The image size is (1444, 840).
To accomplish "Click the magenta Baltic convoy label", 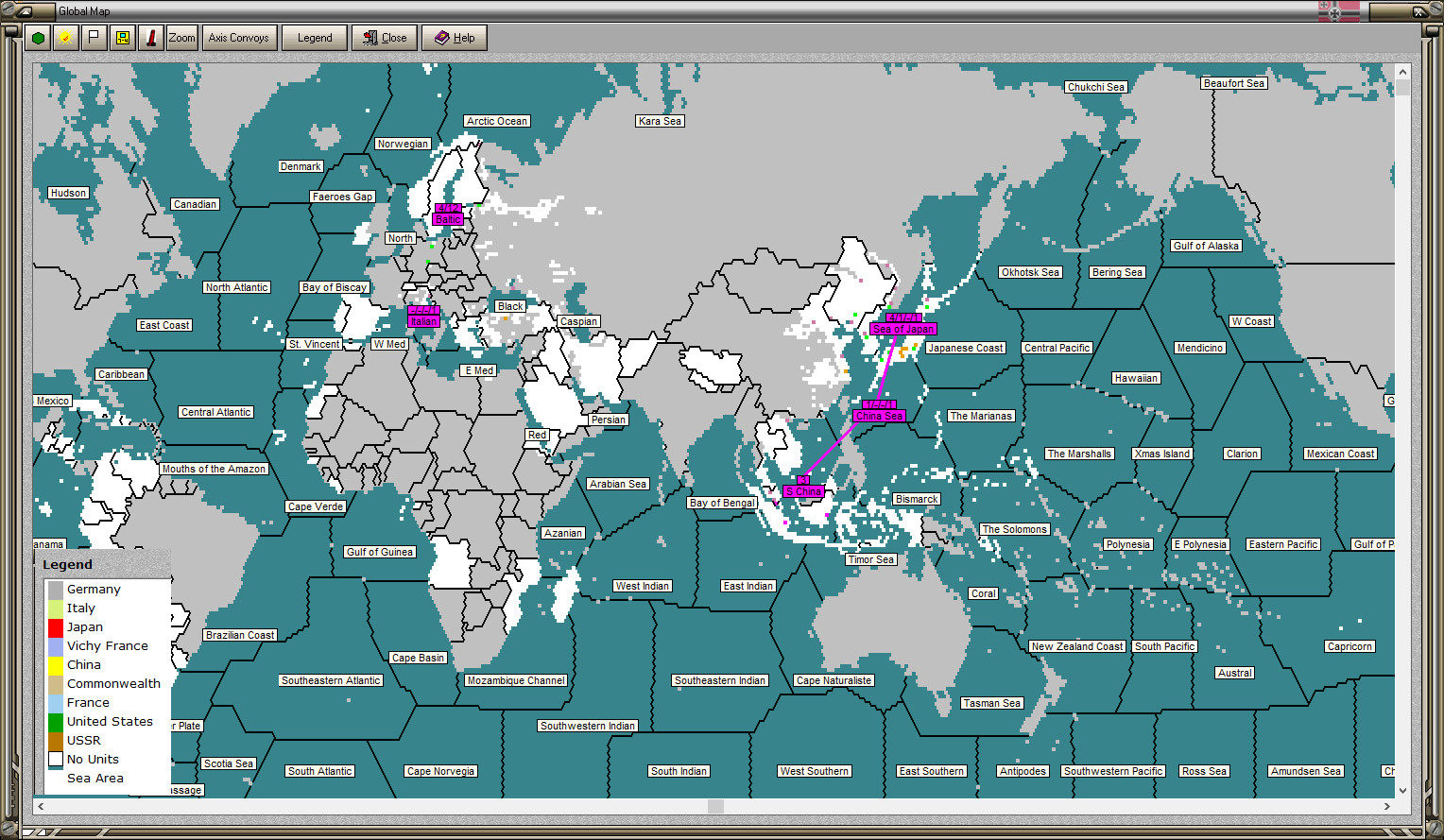I will click(448, 219).
